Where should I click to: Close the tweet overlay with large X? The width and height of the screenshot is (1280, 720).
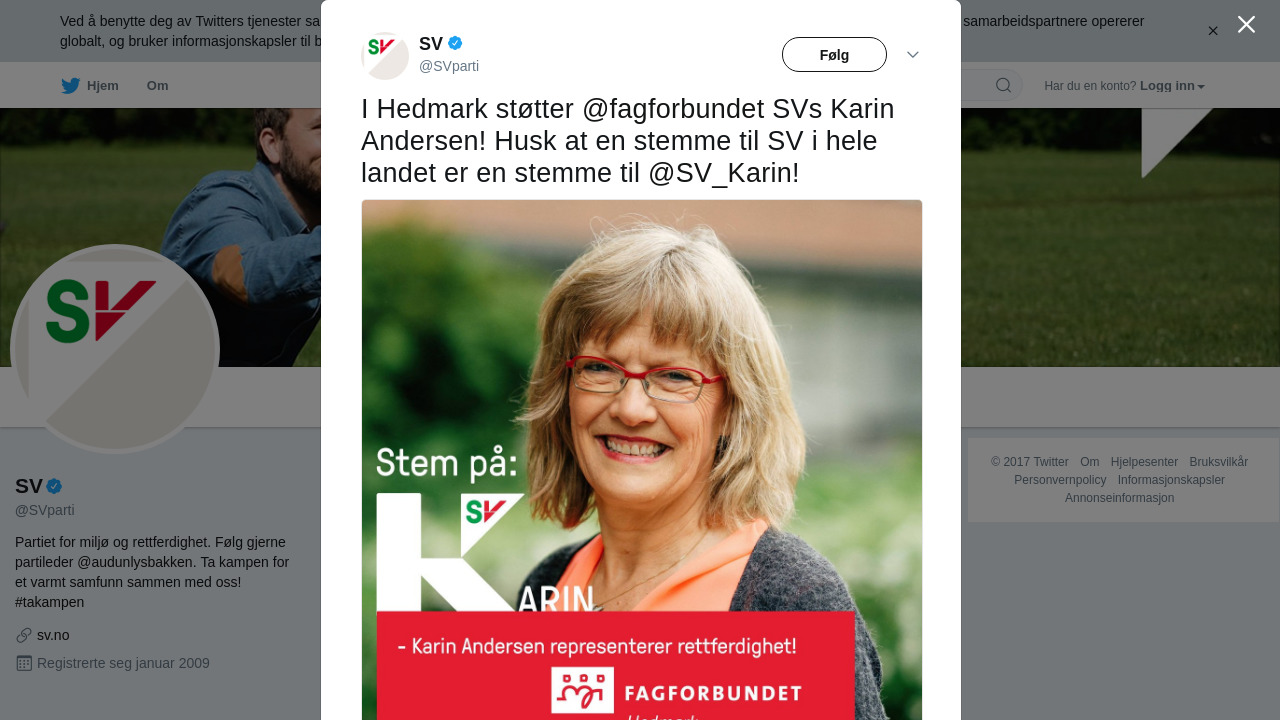(x=1246, y=24)
